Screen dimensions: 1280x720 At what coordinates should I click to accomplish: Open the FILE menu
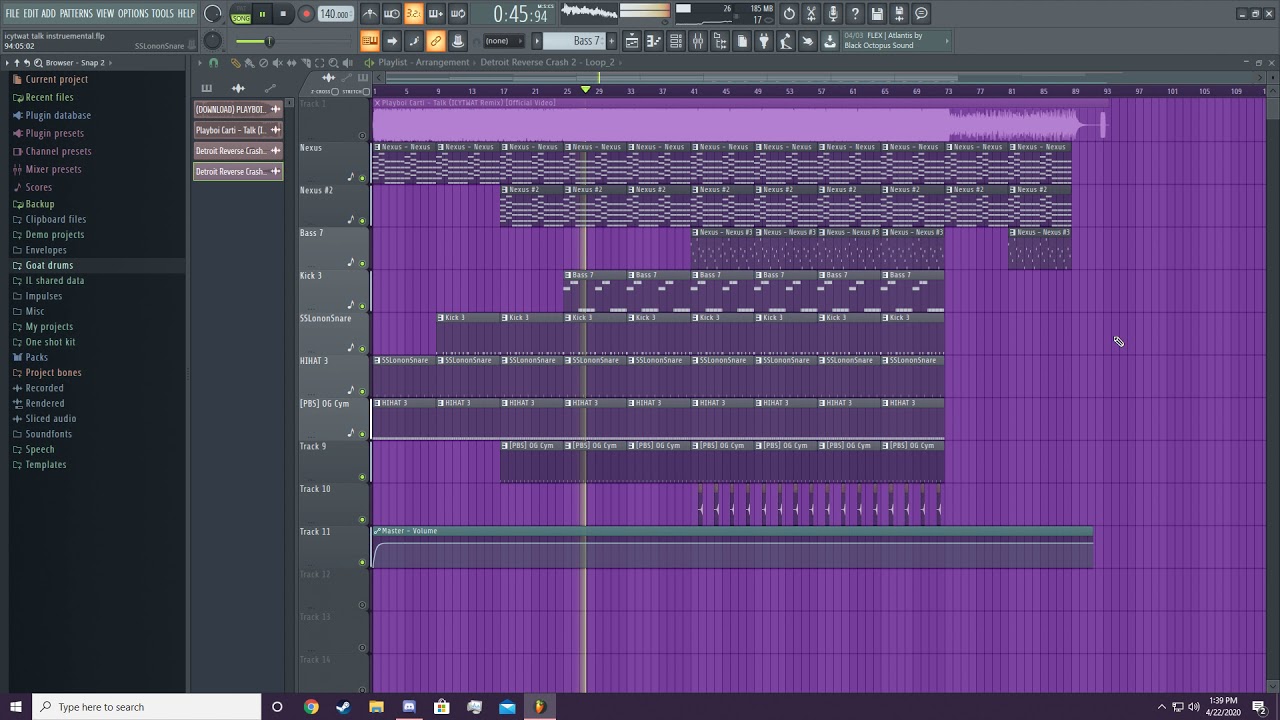coord(12,13)
